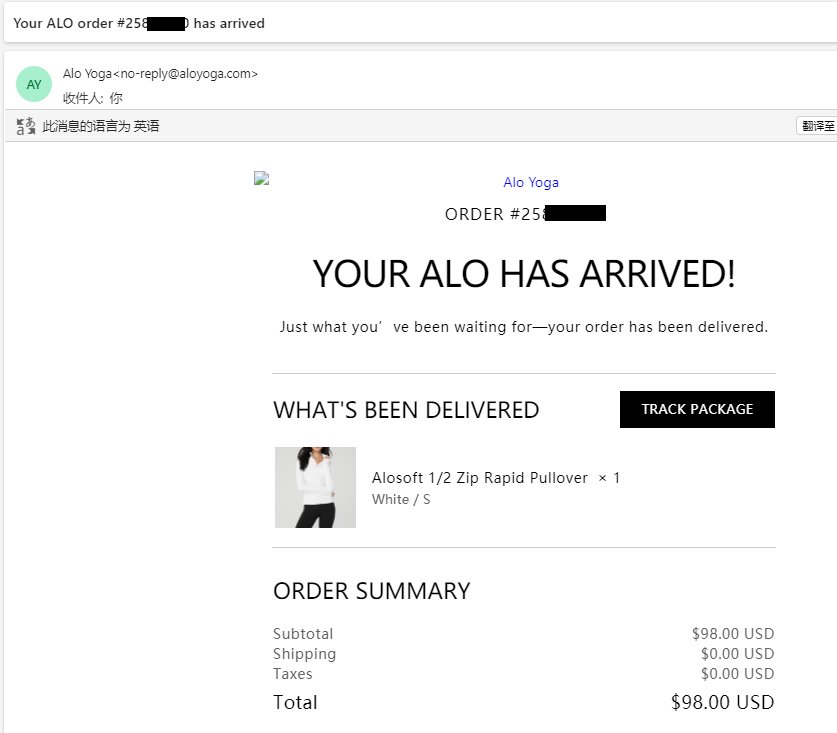Click the White / S variant text
Screen dimensions: 837x733
[x=401, y=499]
